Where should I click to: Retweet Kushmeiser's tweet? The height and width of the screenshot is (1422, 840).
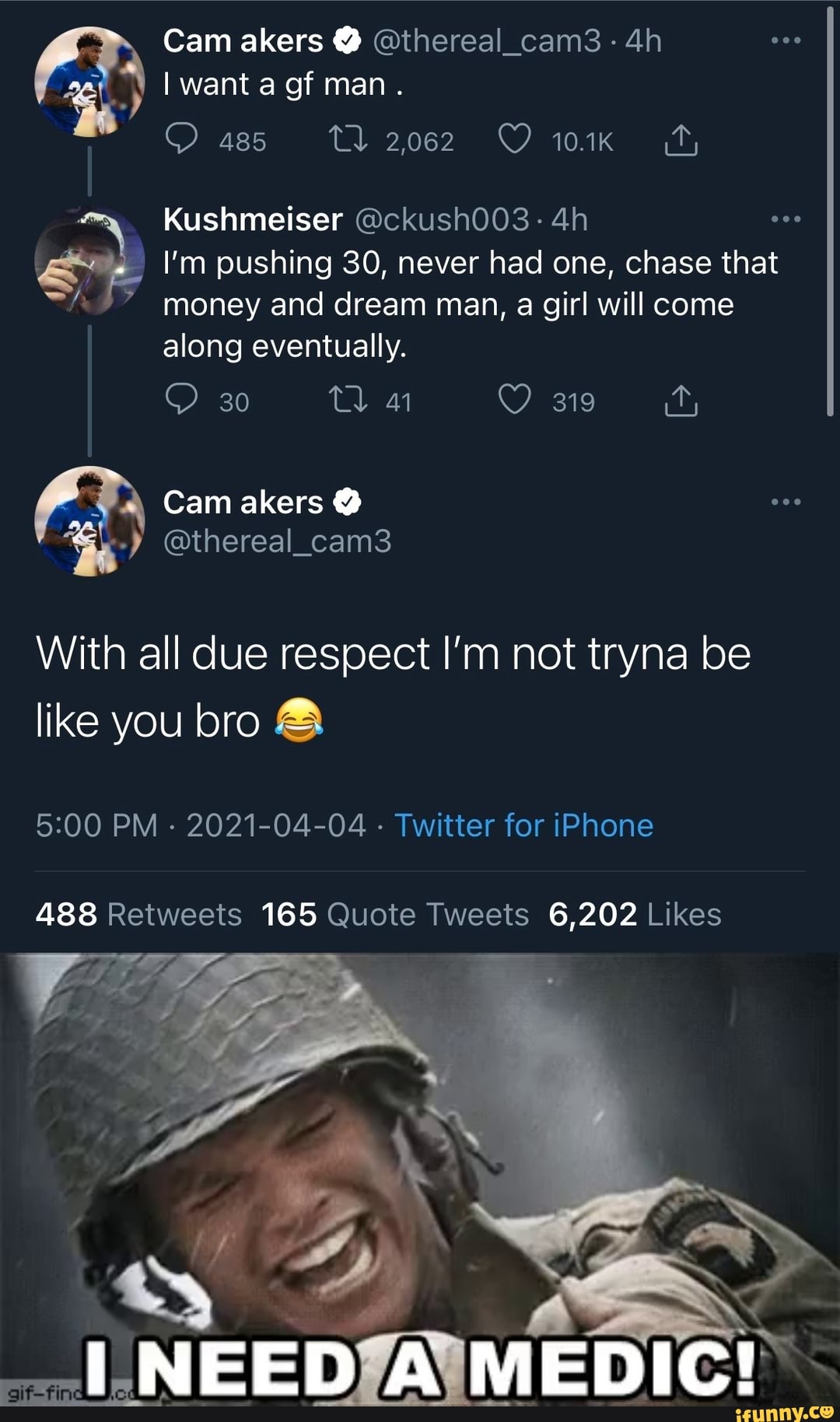coord(348,401)
